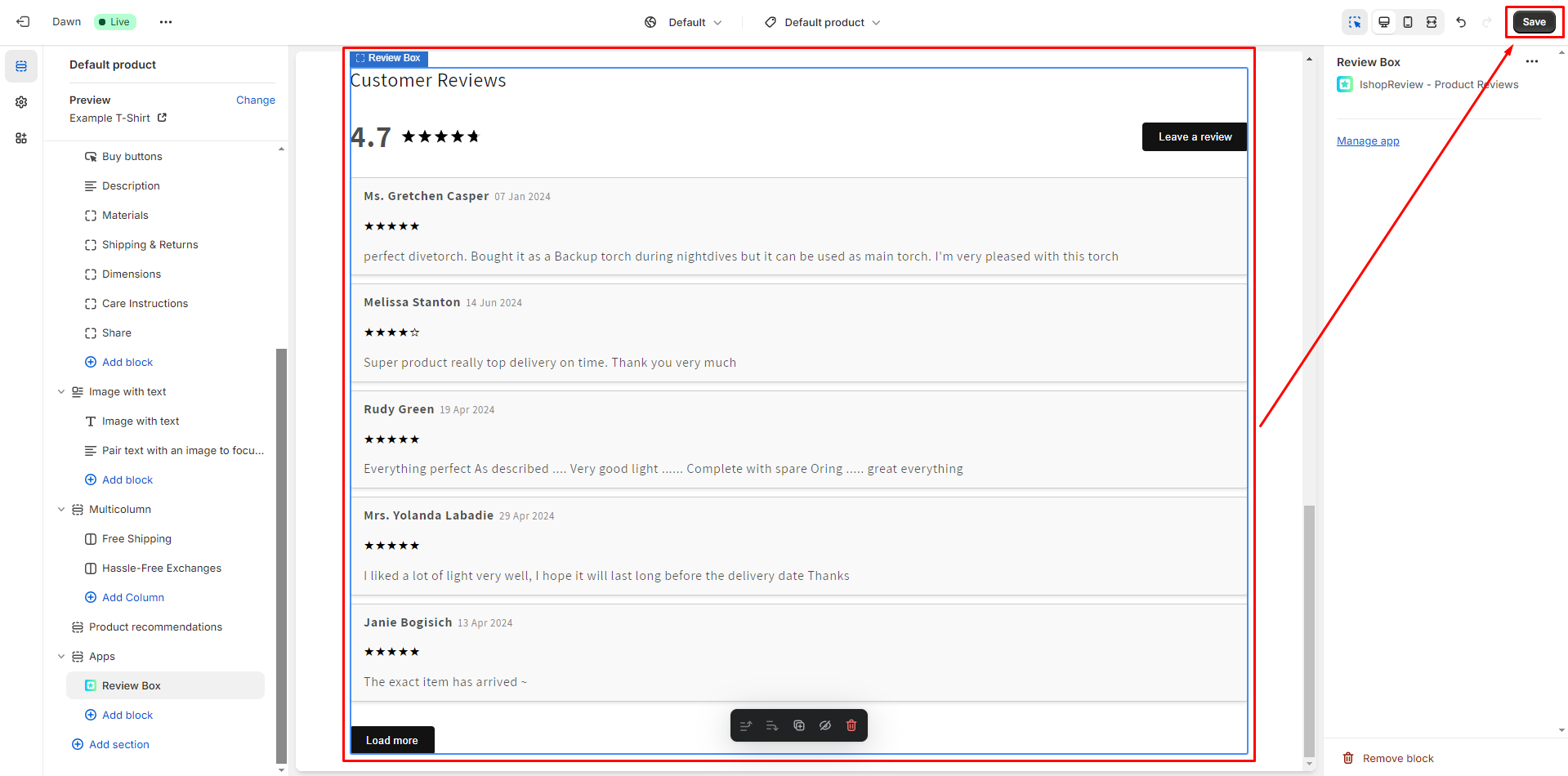Switch to mobile preview icon
Viewport: 1568px width, 776px height.
tap(1407, 22)
